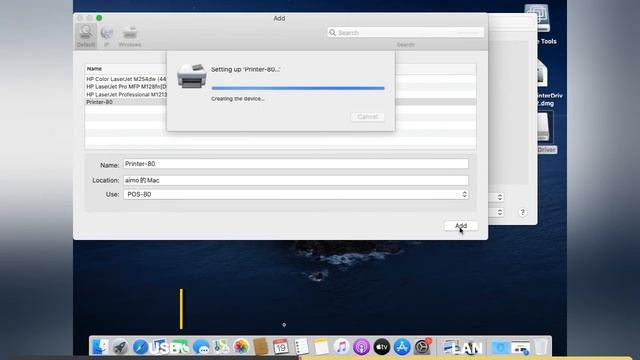
Task: Open the blue folder in Dock
Action: point(500,347)
